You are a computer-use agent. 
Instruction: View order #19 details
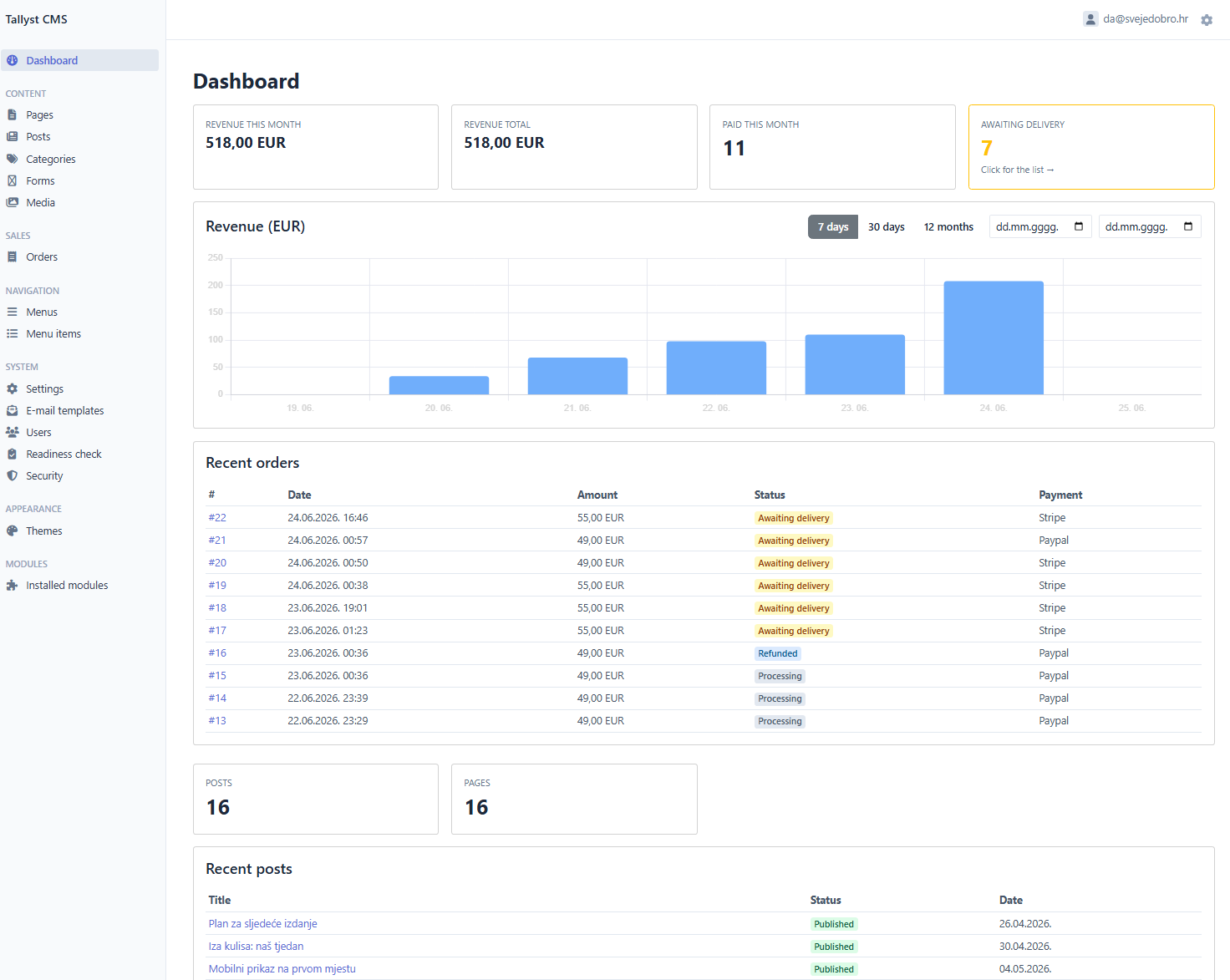click(217, 586)
